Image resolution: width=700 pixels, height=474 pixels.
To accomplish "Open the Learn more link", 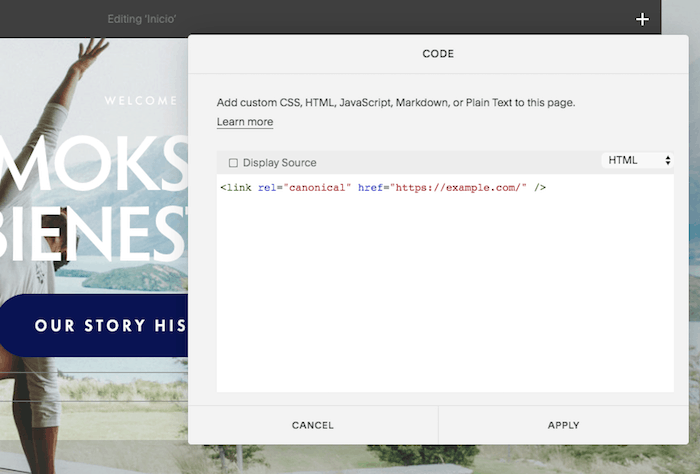I will [x=245, y=122].
